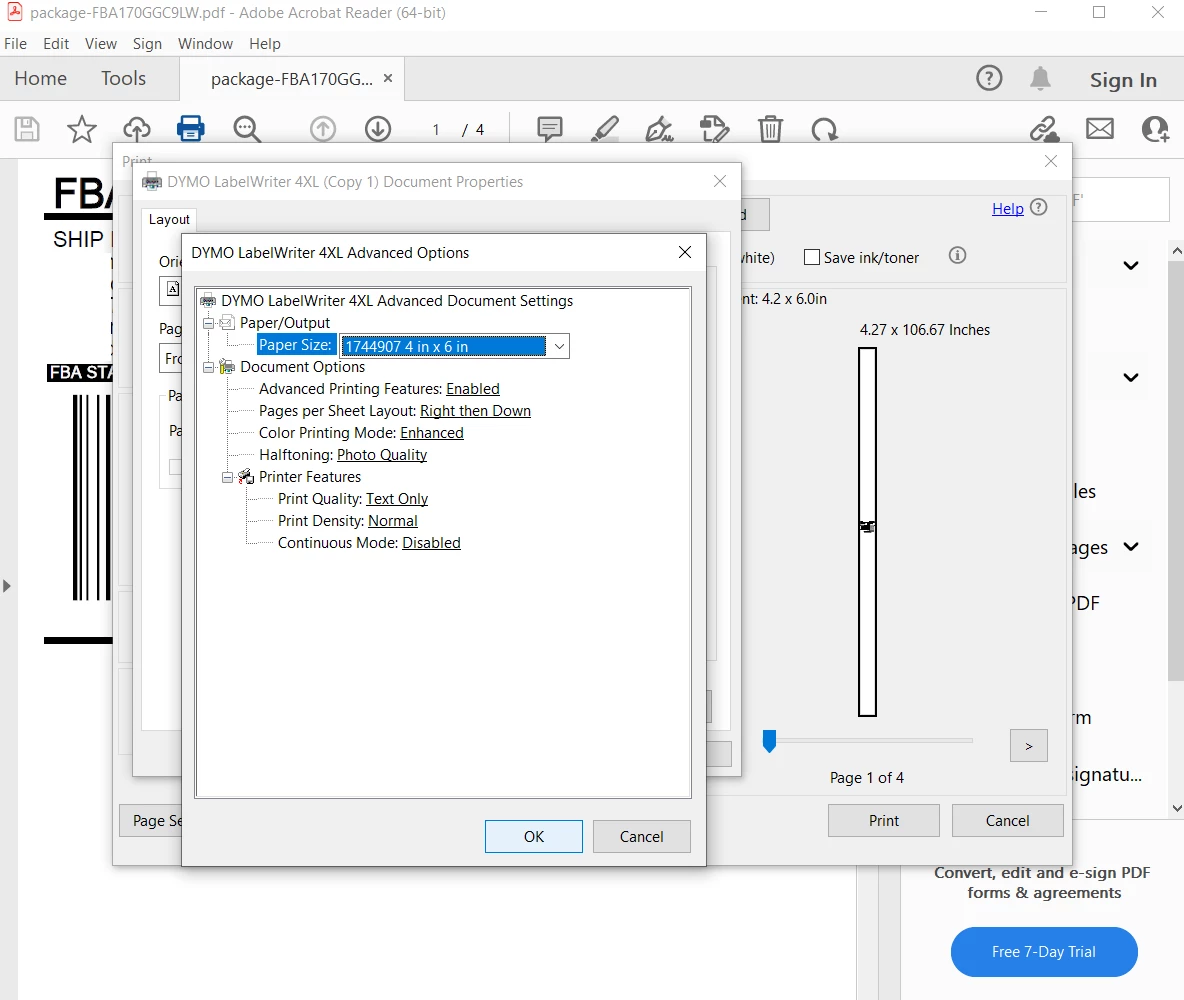Select the highlight text pen icon
The height and width of the screenshot is (1000, 1184).
(605, 129)
